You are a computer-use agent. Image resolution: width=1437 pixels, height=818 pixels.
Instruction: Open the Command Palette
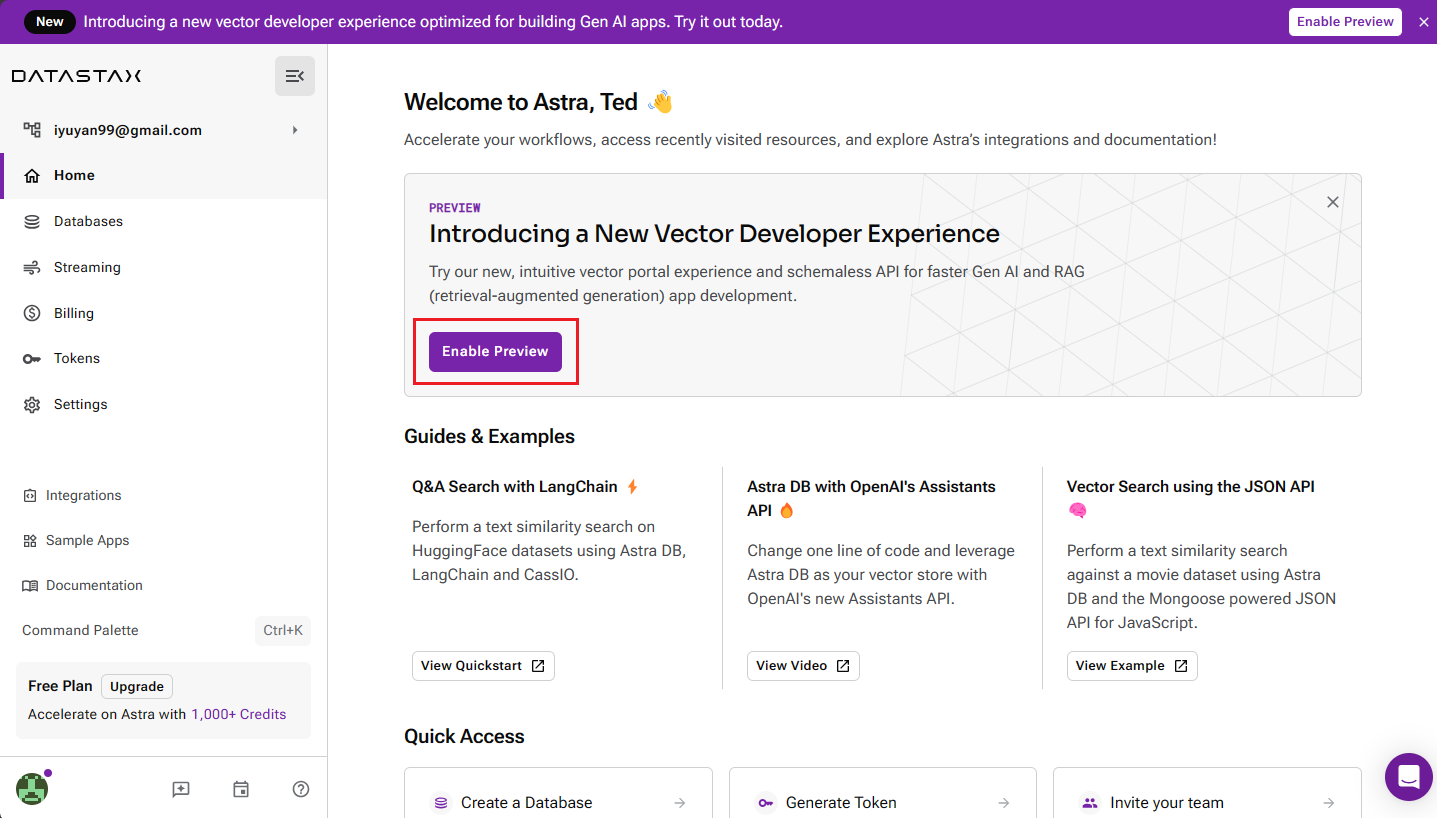point(80,630)
